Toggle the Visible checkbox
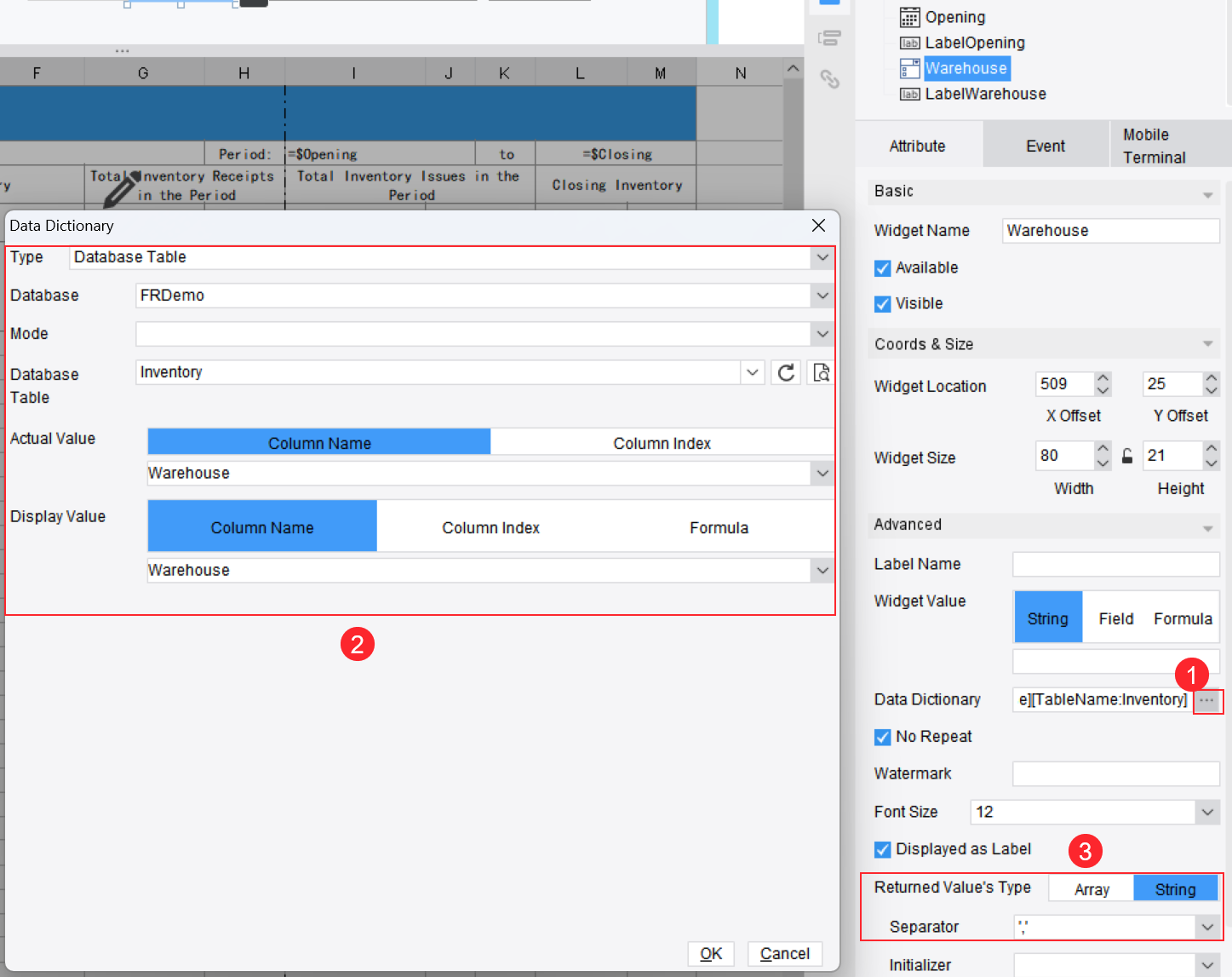This screenshot has width=1232, height=977. 883,304
